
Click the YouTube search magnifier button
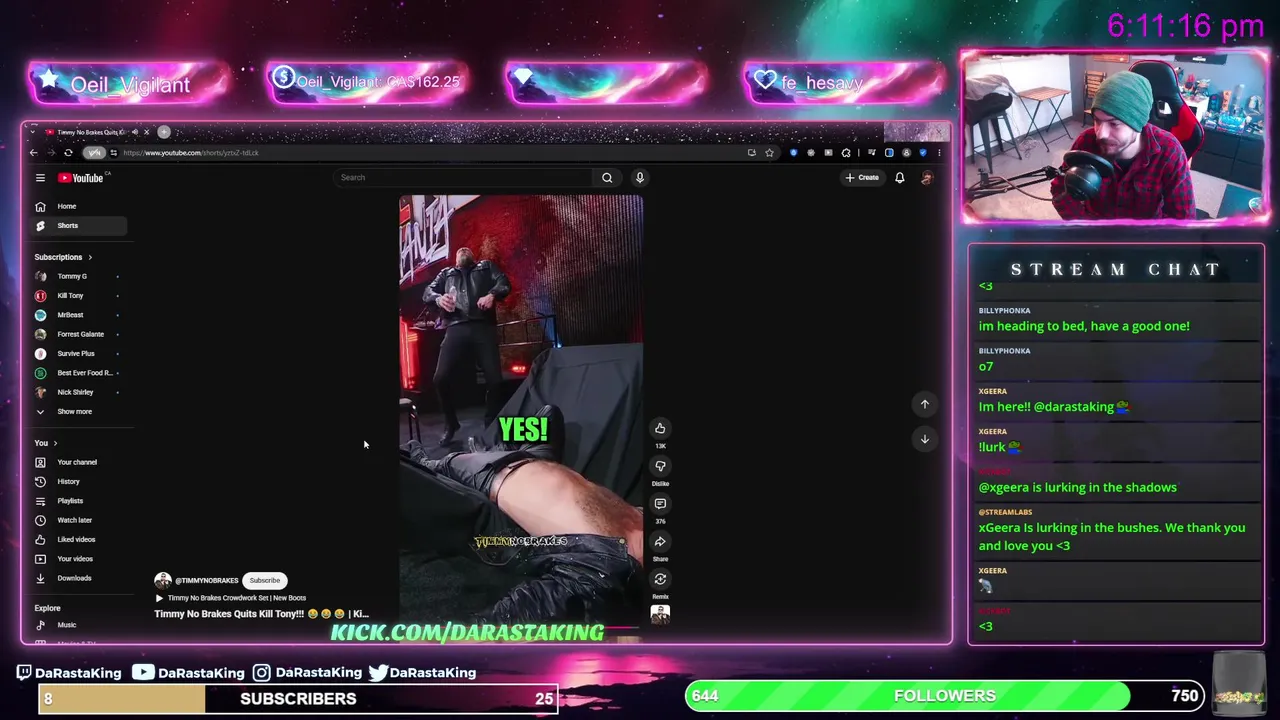point(607,178)
